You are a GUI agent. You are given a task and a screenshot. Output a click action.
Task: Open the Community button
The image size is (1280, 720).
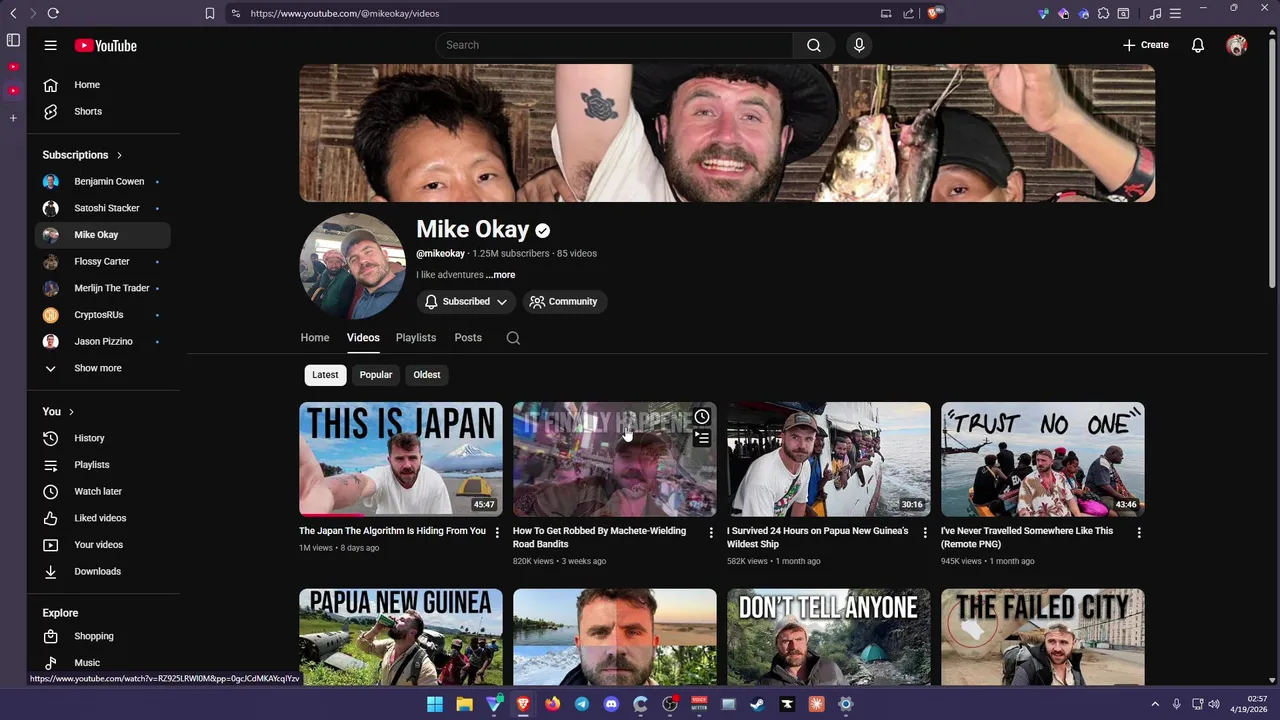564,301
